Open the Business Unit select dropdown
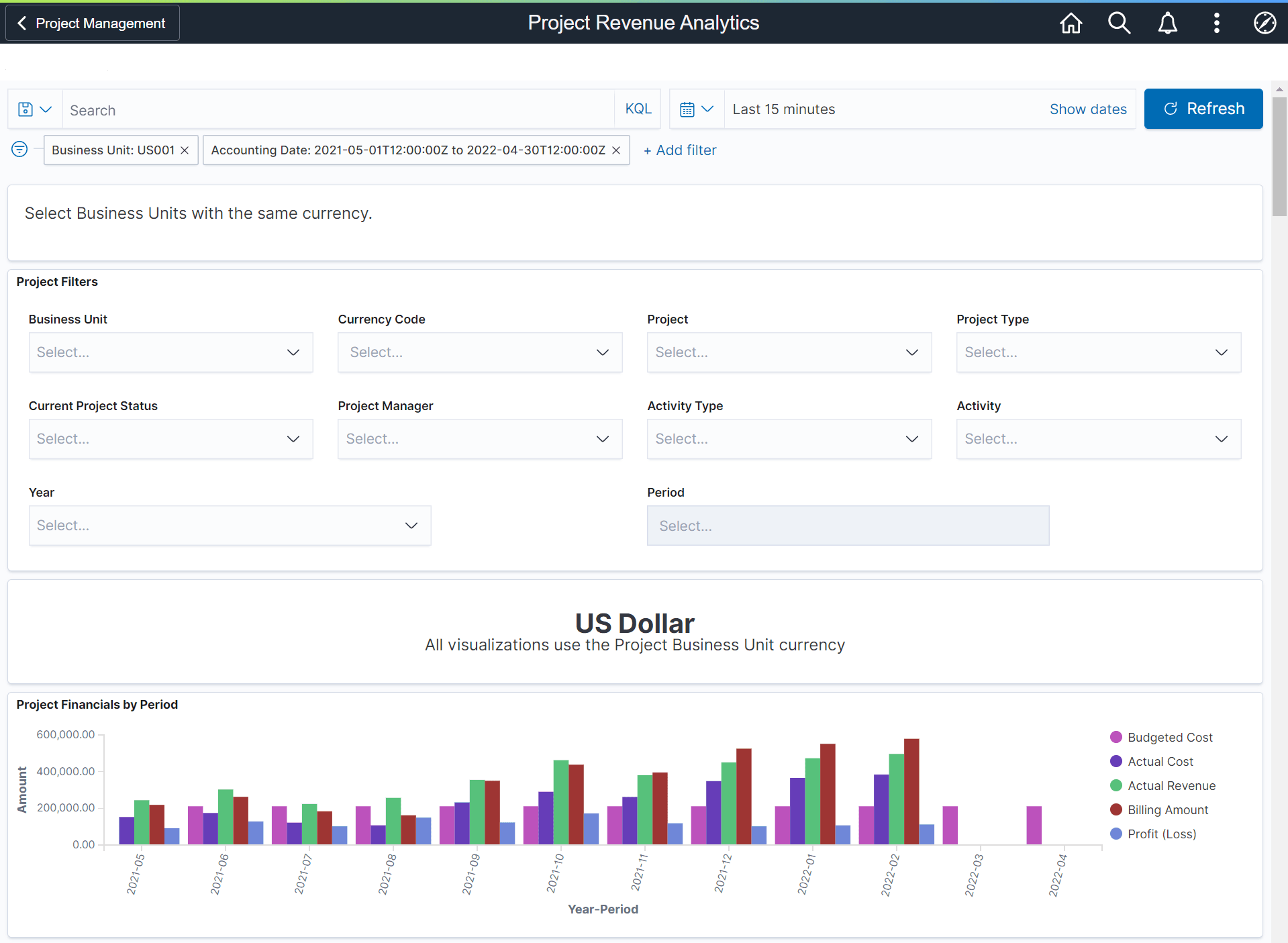Screen dimensions: 1288x943 pyautogui.click(x=170, y=352)
